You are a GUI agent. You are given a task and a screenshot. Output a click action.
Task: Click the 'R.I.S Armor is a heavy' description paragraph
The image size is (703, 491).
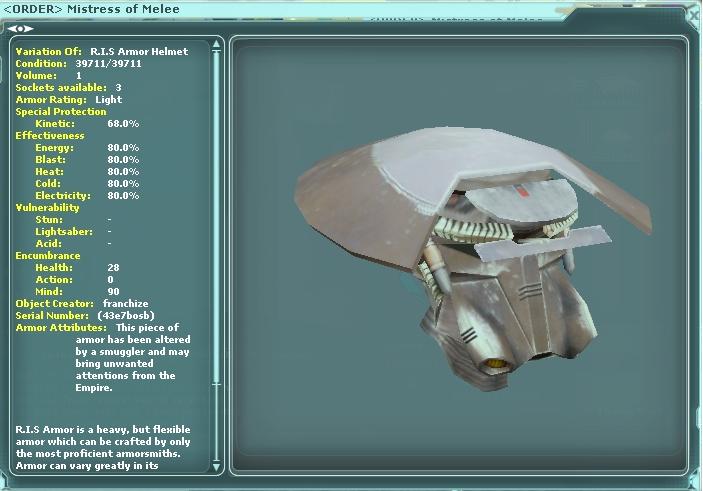tap(103, 448)
